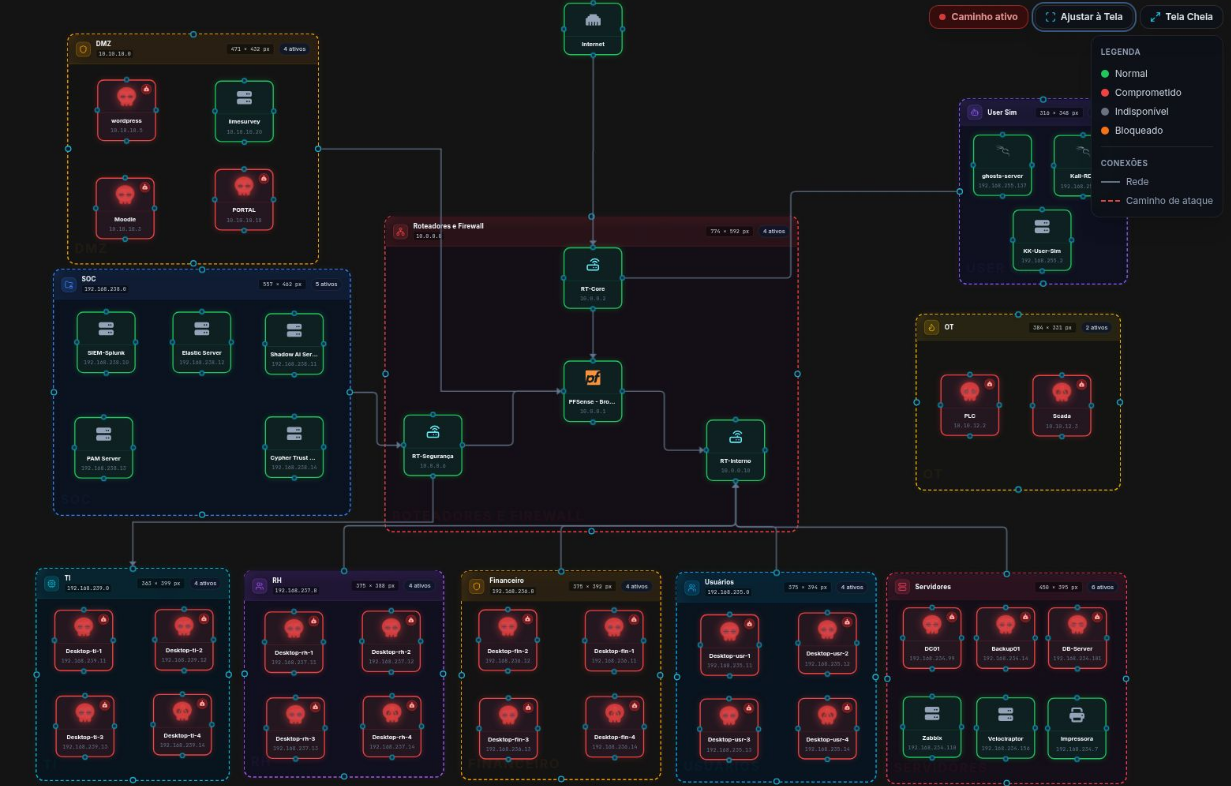
Task: Select the KK-User-Sim node
Action: (1042, 239)
